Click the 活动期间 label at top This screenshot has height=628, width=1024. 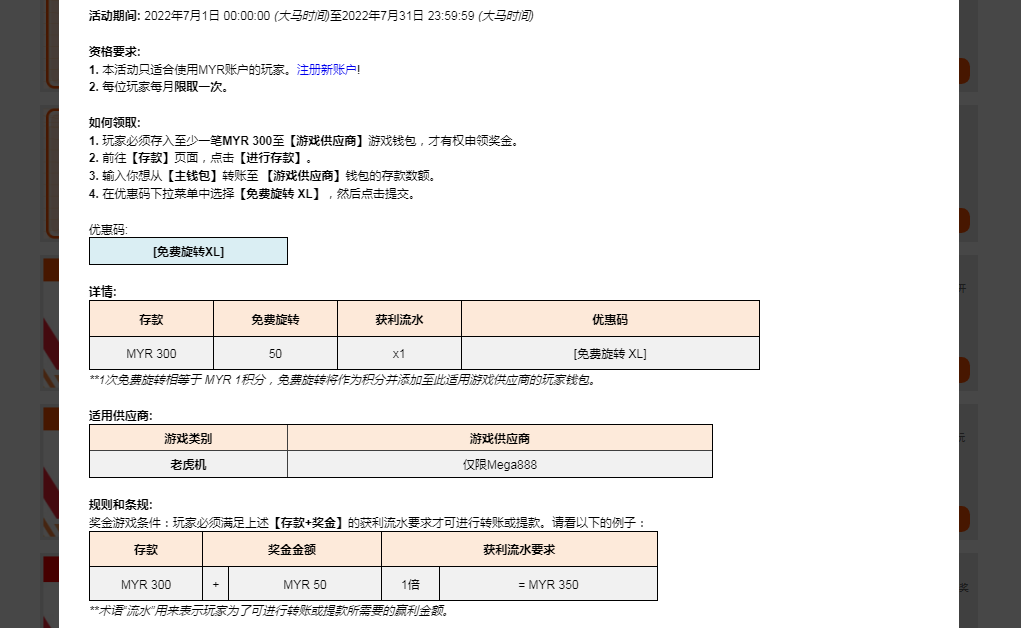click(114, 16)
